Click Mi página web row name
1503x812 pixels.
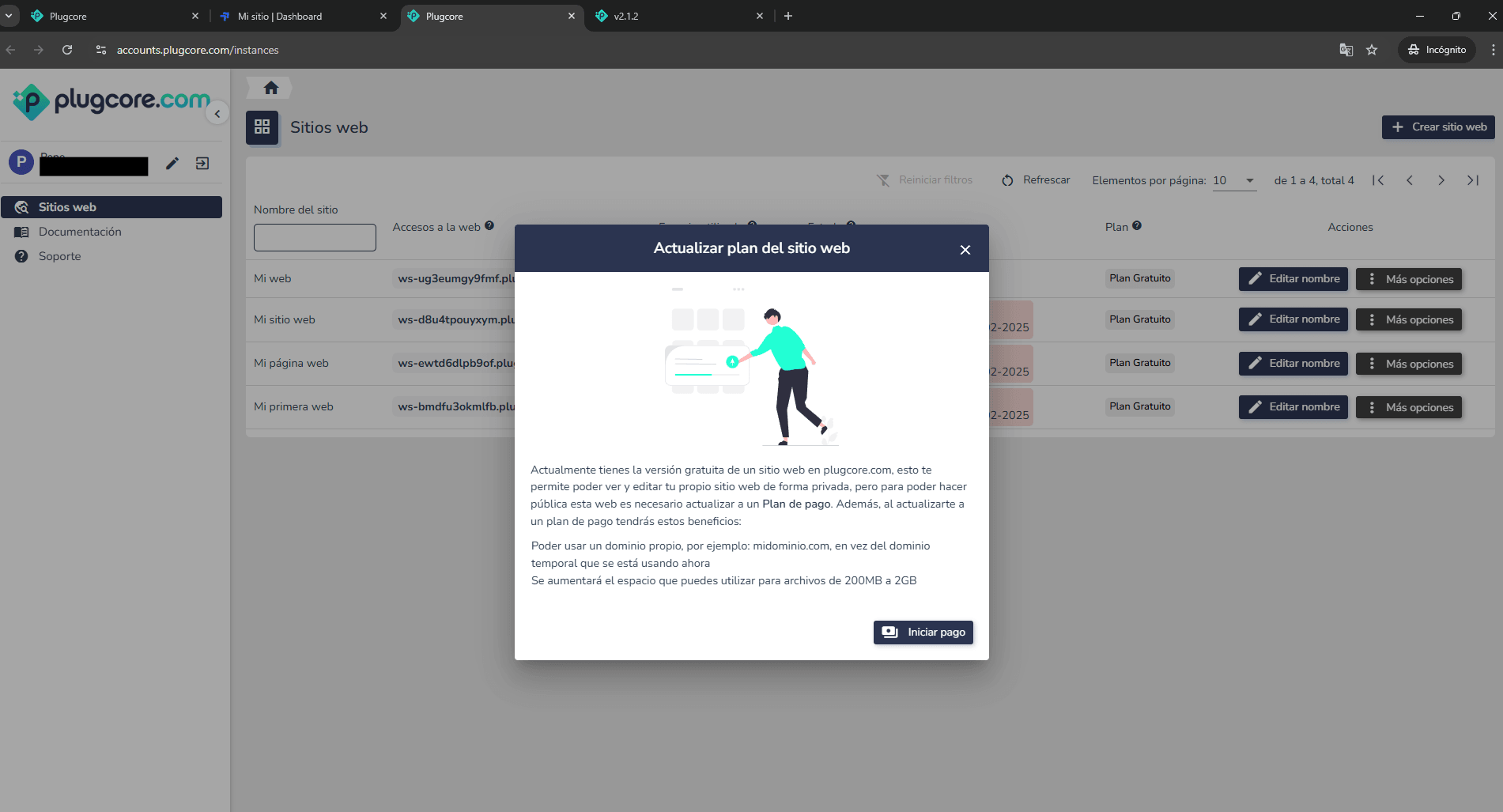click(291, 363)
